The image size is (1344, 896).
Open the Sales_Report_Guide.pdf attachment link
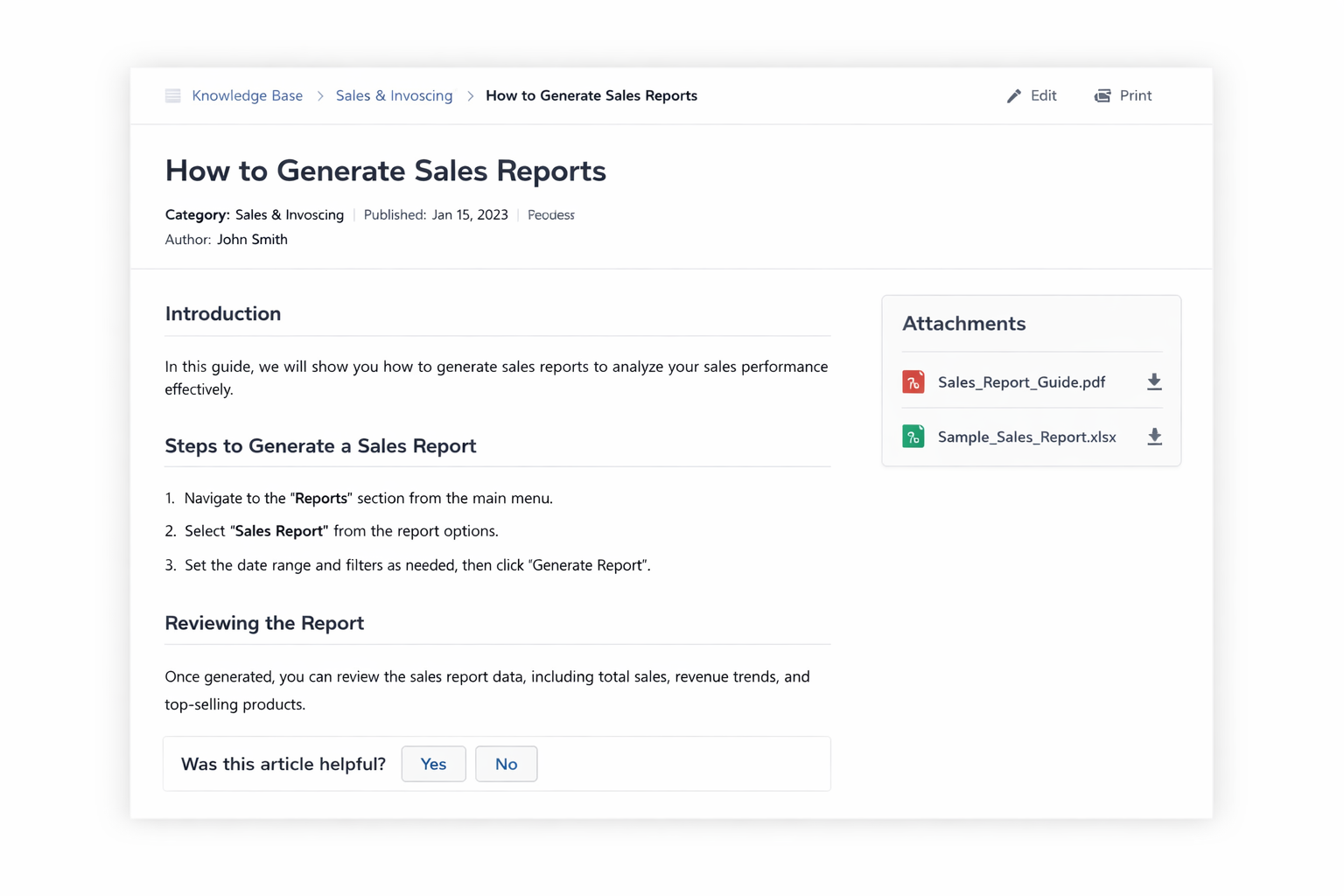click(x=1021, y=381)
